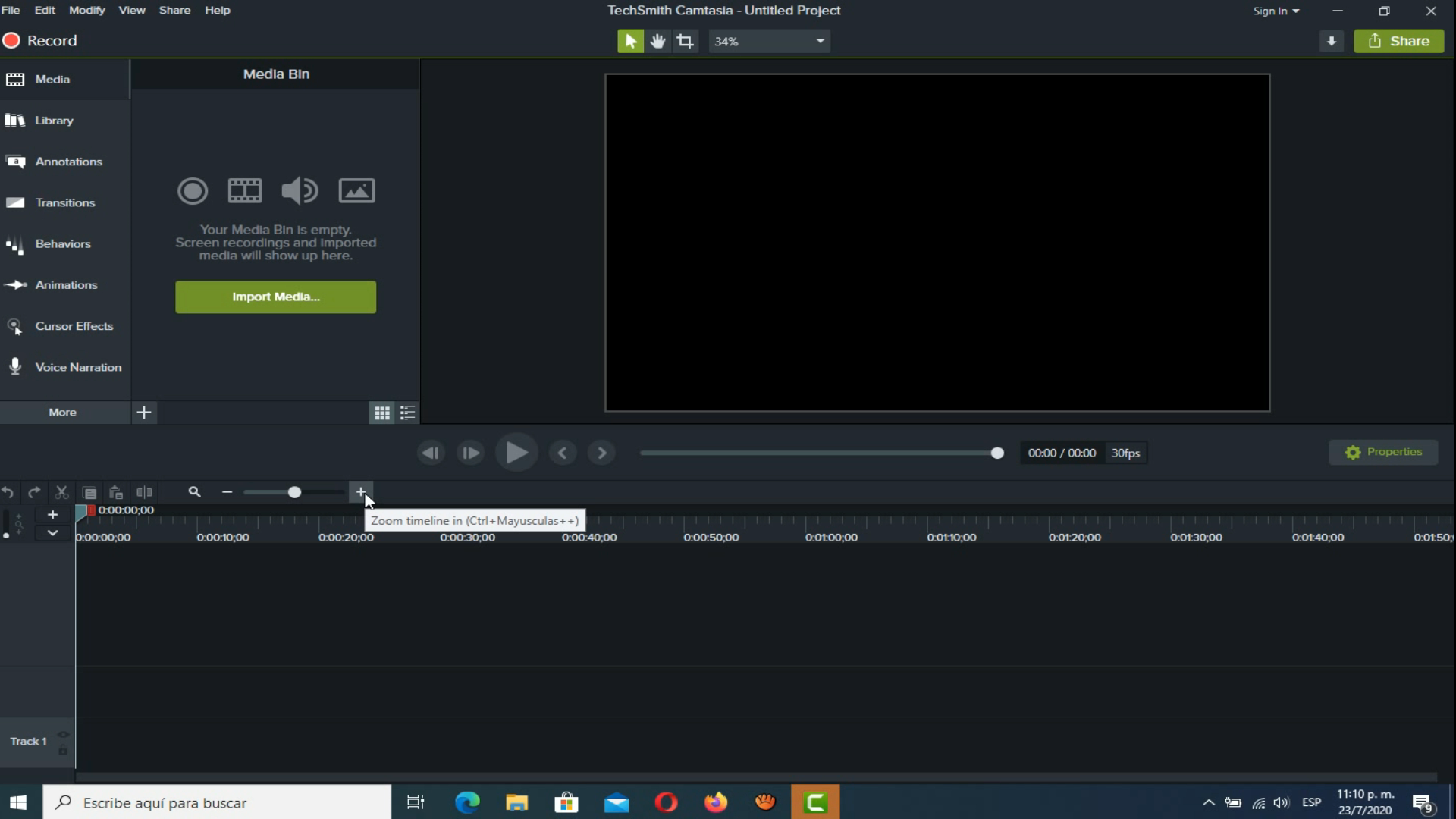The height and width of the screenshot is (819, 1456).
Task: Open the Behaviors panel
Action: click(x=64, y=243)
